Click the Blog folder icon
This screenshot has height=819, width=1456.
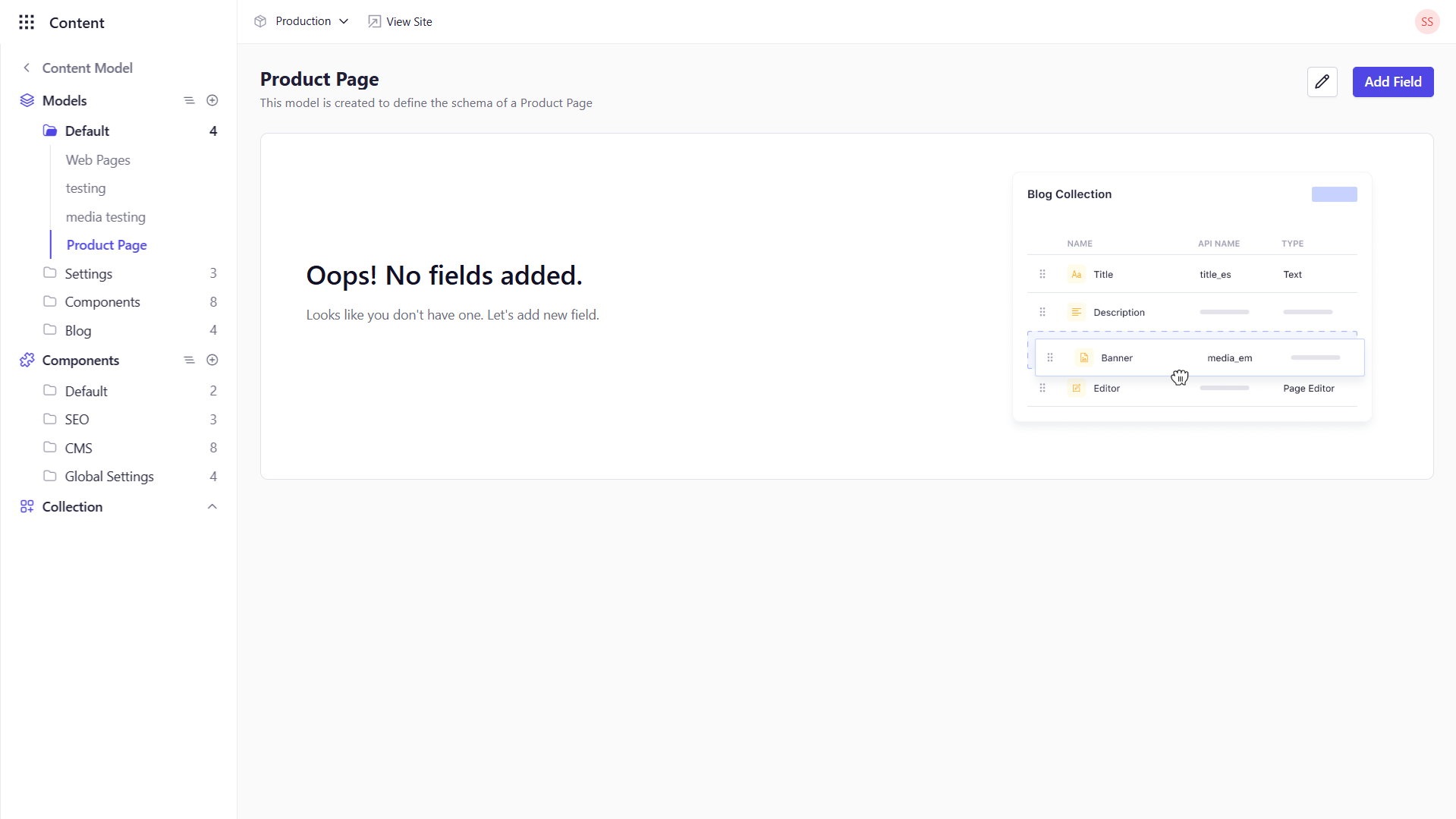(x=50, y=329)
